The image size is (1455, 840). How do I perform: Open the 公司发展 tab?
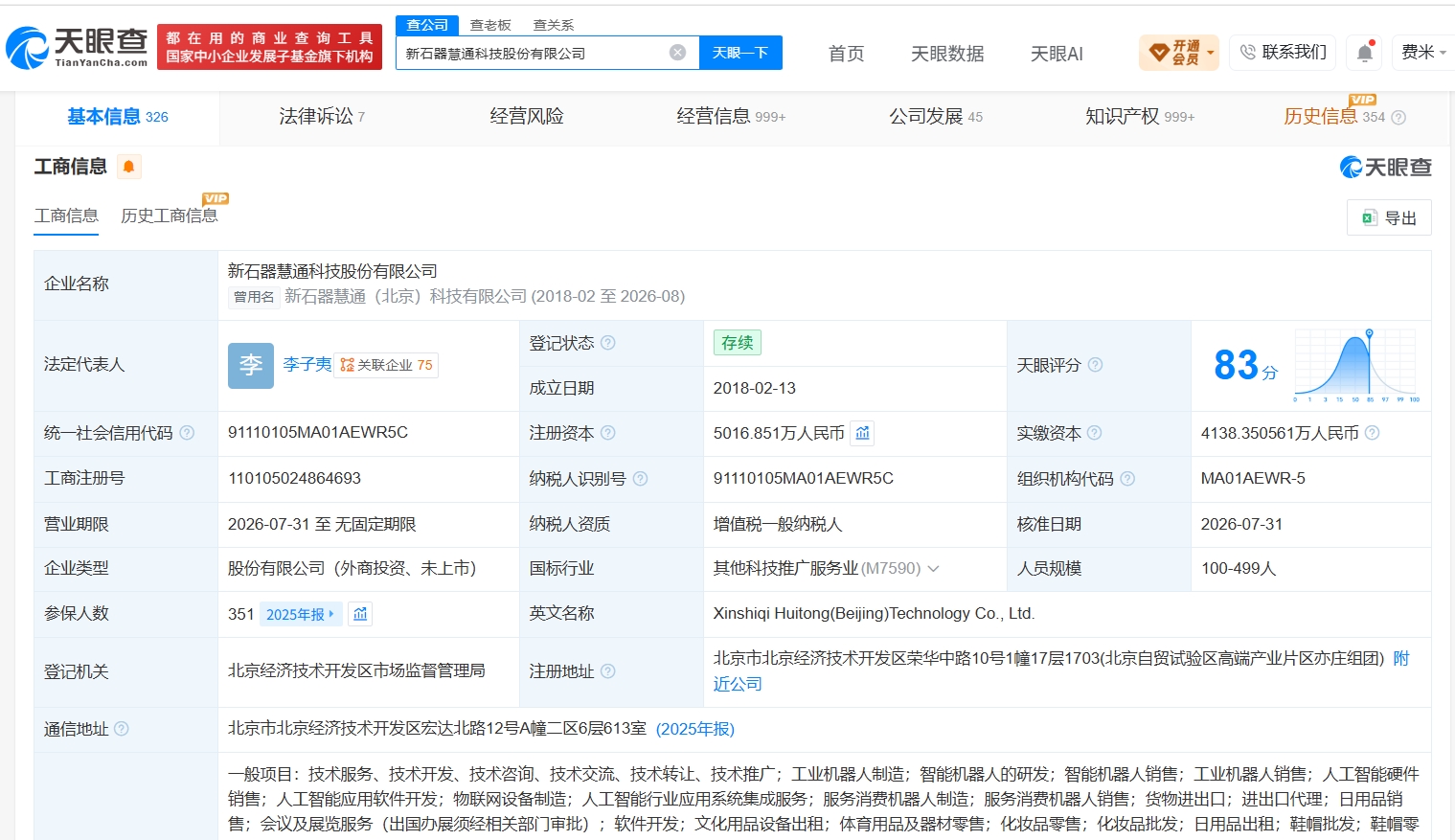click(x=936, y=117)
